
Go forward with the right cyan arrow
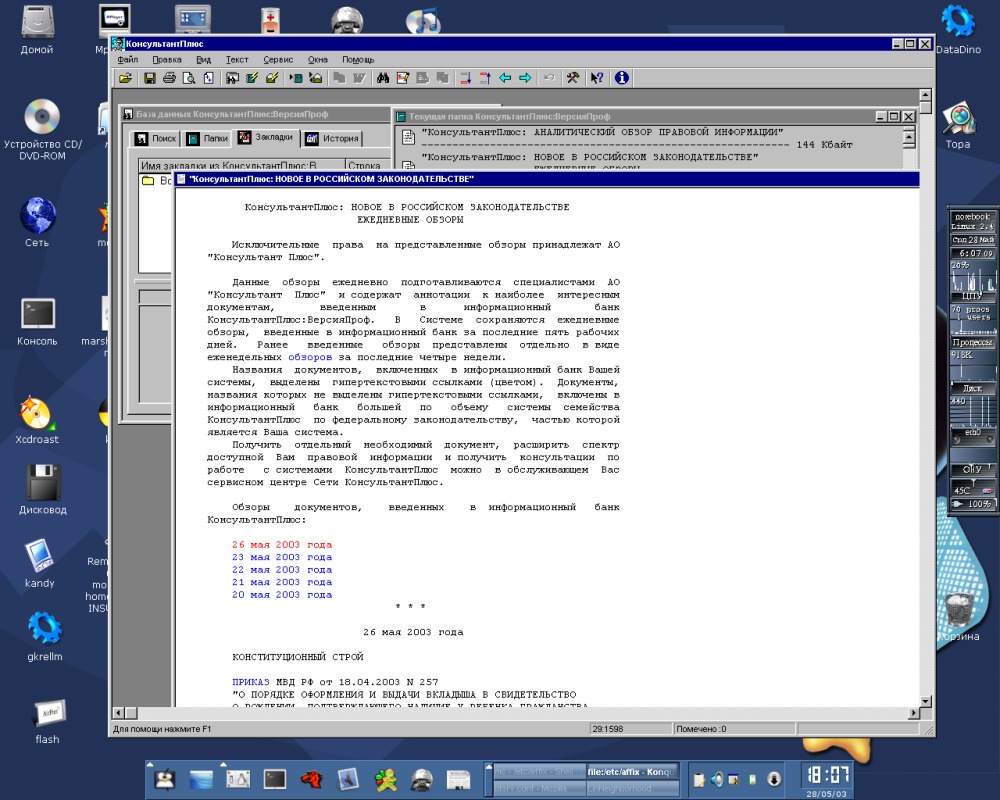525,78
